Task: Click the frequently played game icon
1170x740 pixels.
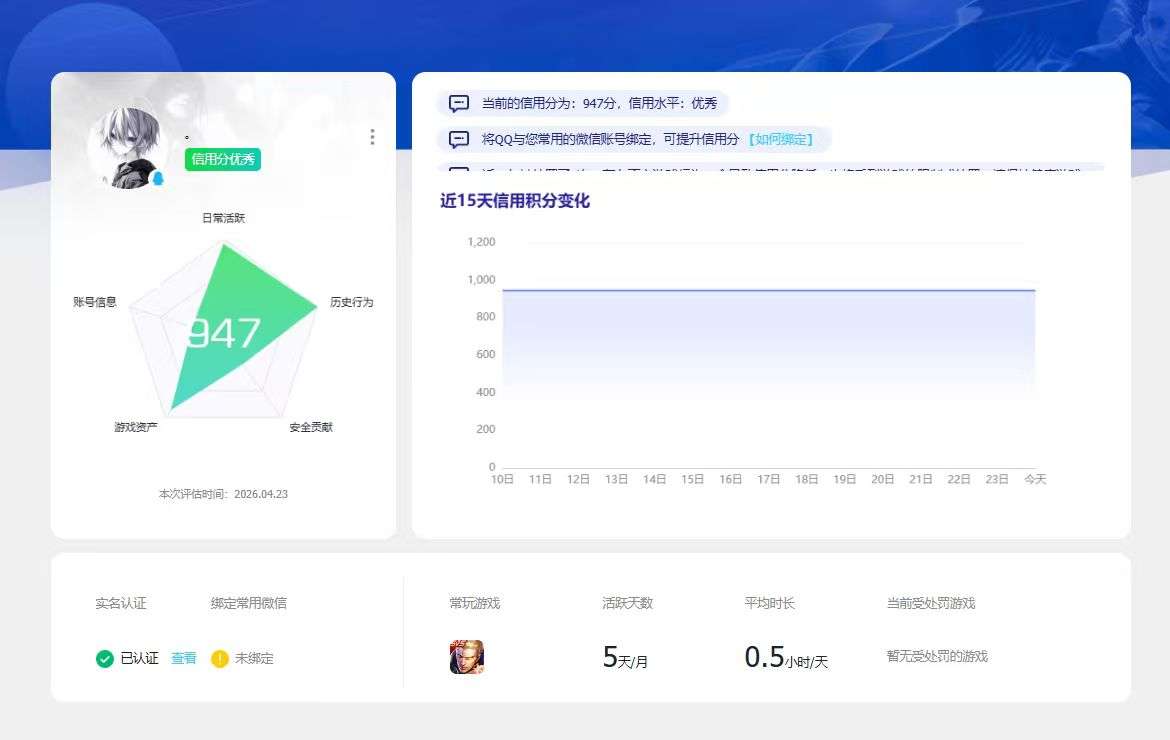Action: 466,657
